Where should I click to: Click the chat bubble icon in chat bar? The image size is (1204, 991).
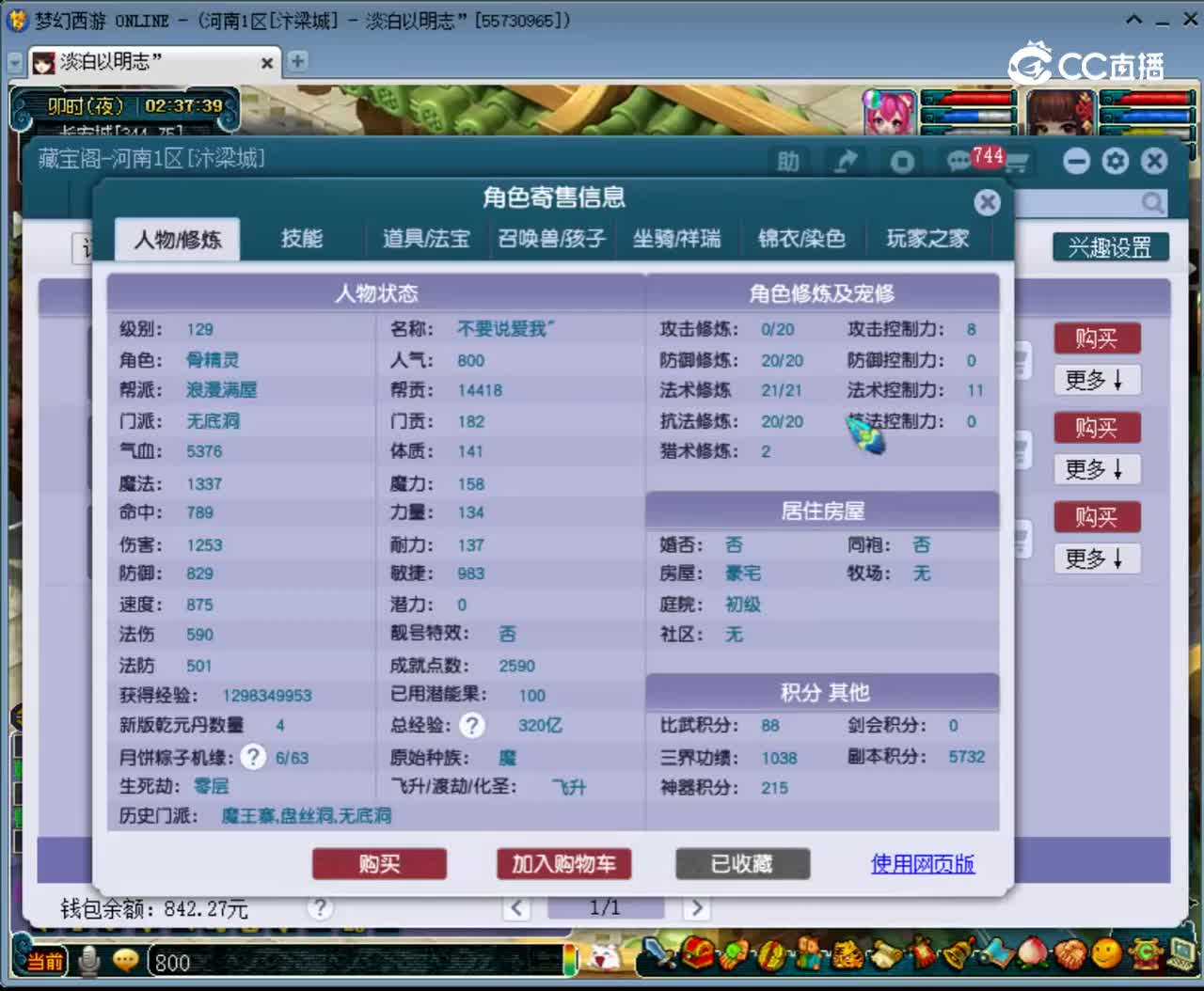(125, 960)
